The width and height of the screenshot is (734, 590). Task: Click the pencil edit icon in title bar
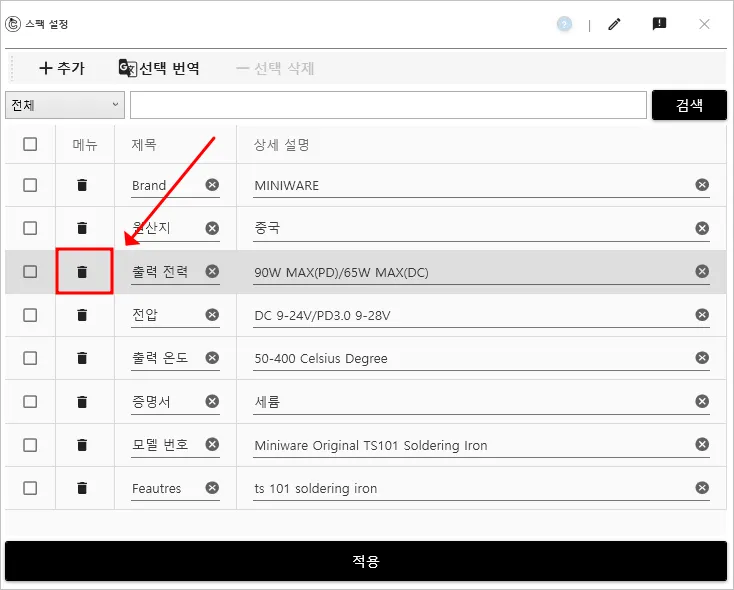614,24
